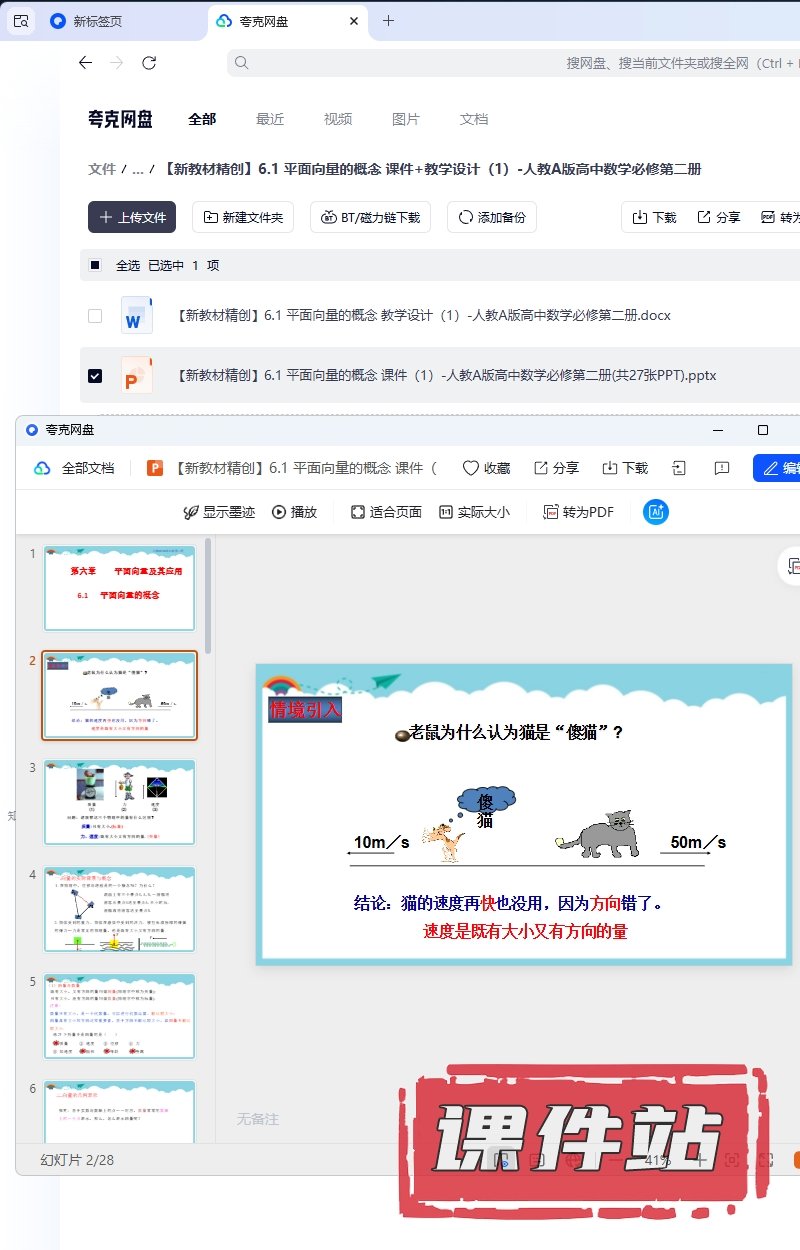Image resolution: width=800 pixels, height=1250 pixels.
Task: Click the browser refresh icon
Action: pos(149,63)
